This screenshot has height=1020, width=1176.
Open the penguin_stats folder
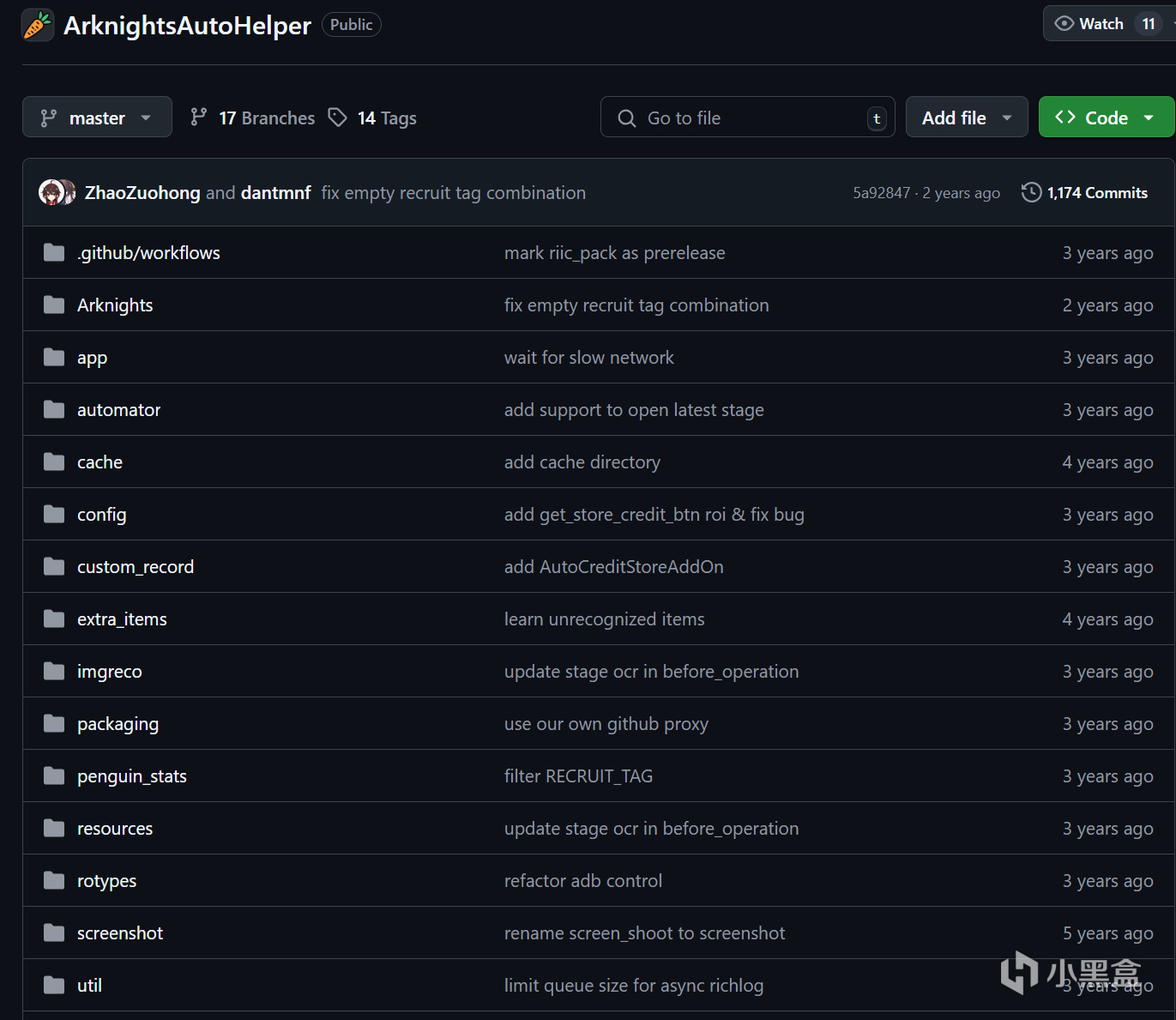click(x=132, y=776)
